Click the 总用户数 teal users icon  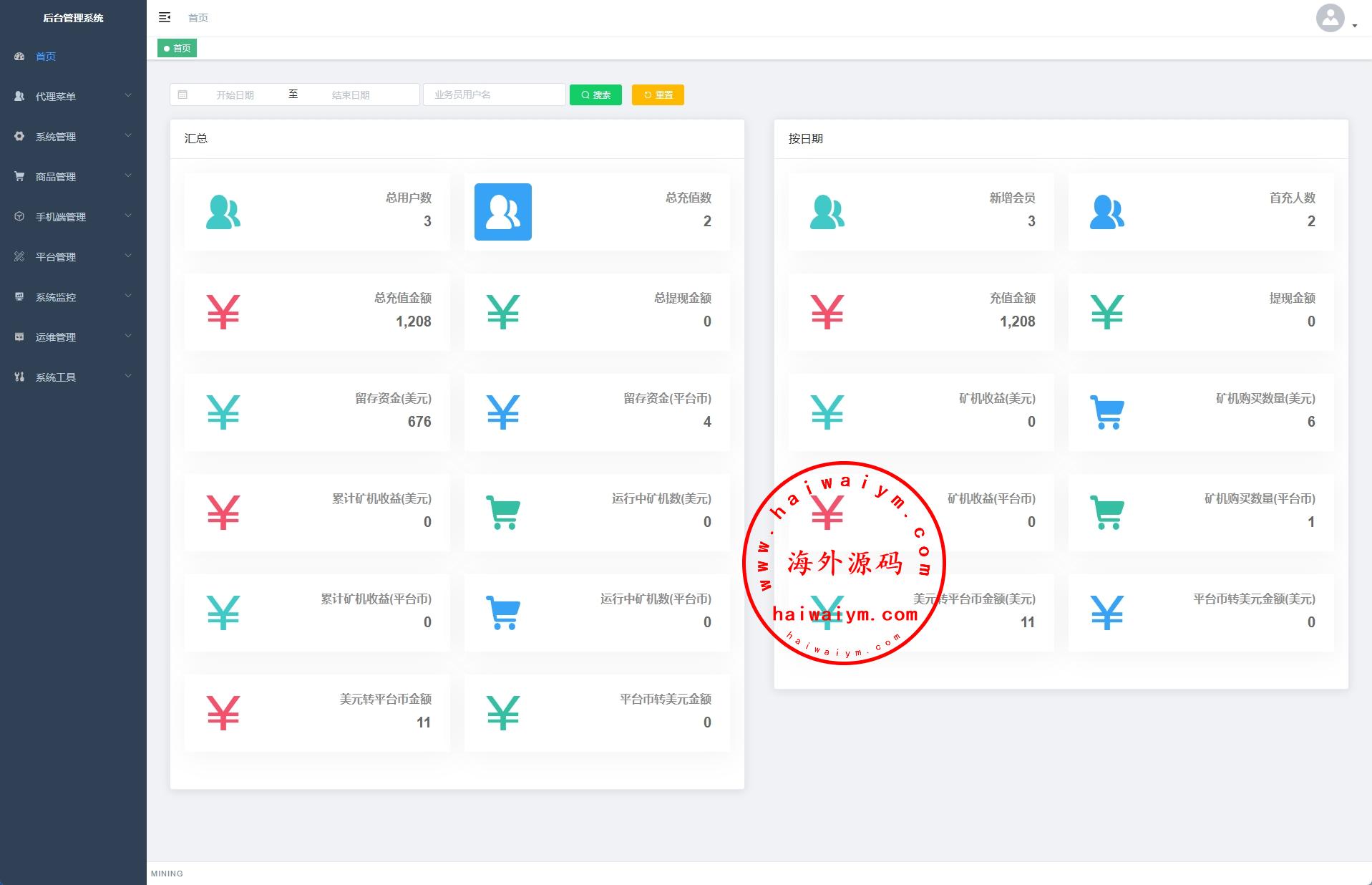click(x=223, y=212)
